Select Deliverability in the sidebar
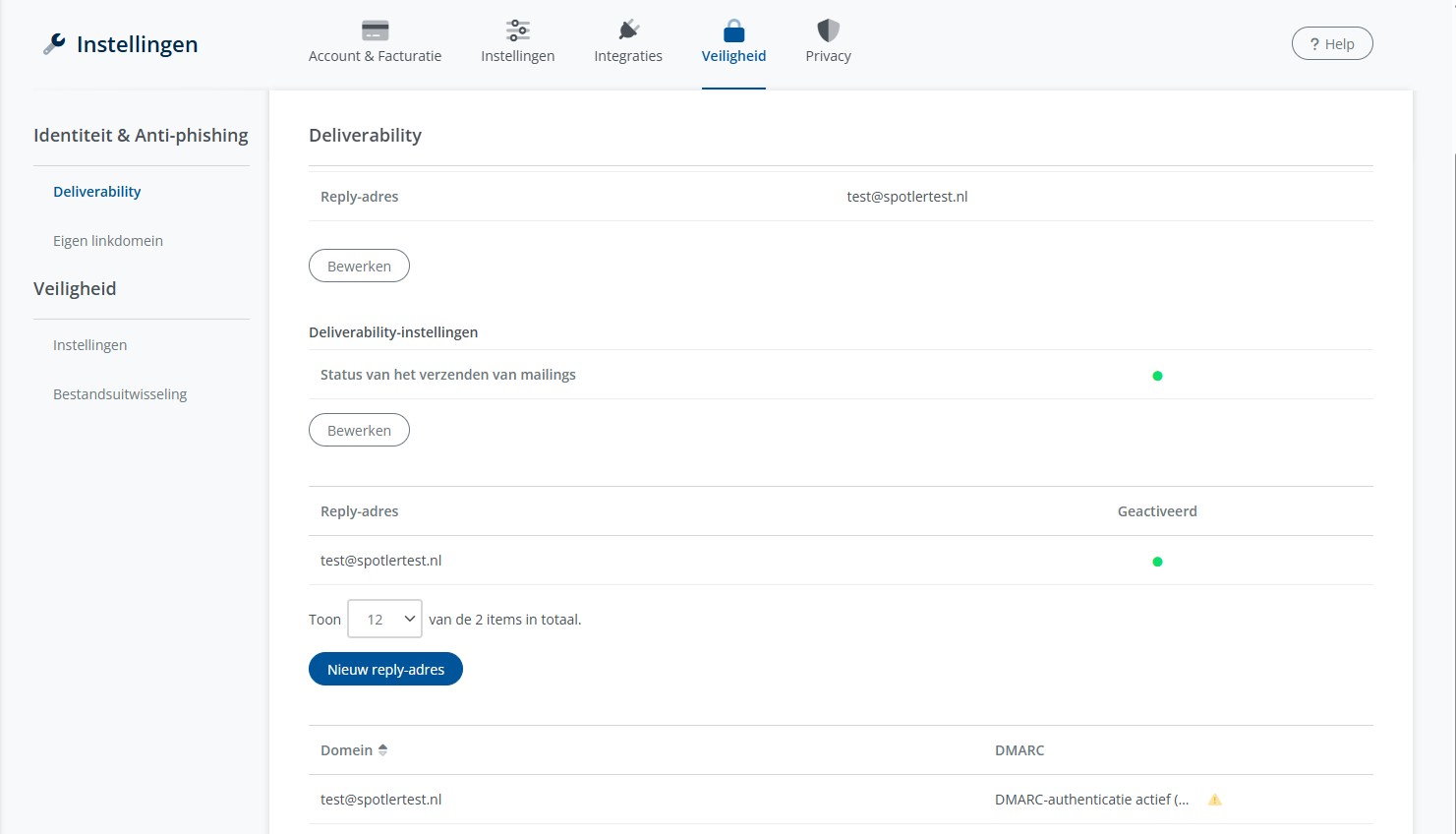The width and height of the screenshot is (1456, 834). (96, 192)
